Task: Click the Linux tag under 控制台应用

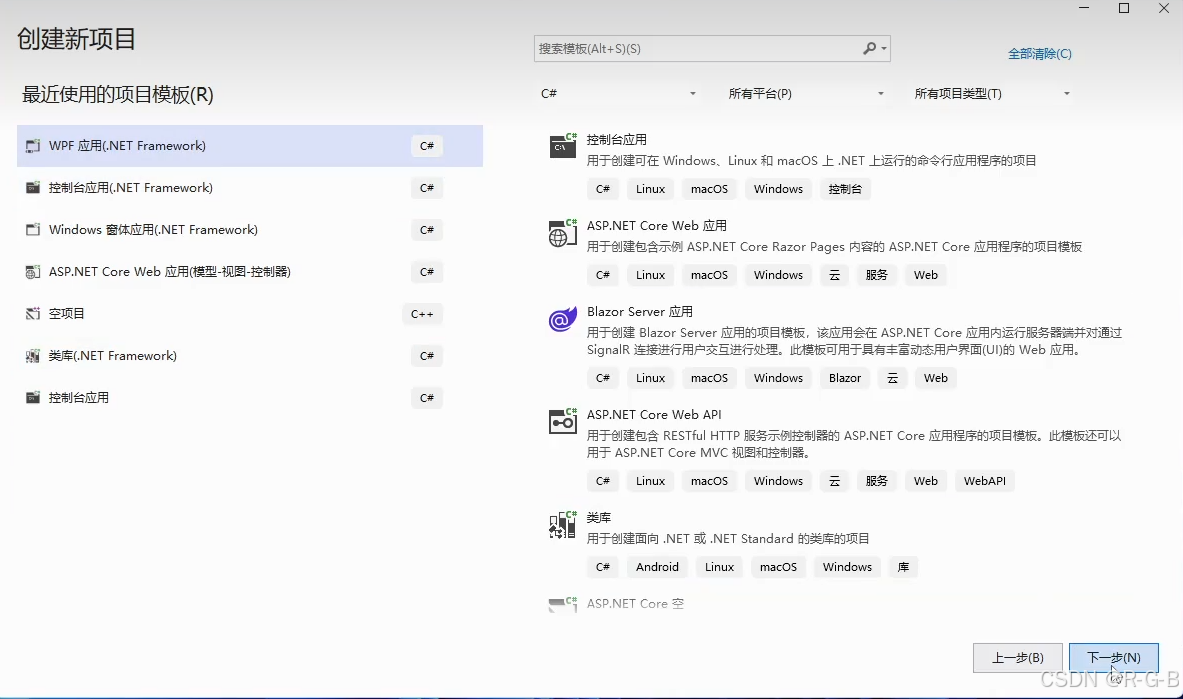Action: pos(650,189)
